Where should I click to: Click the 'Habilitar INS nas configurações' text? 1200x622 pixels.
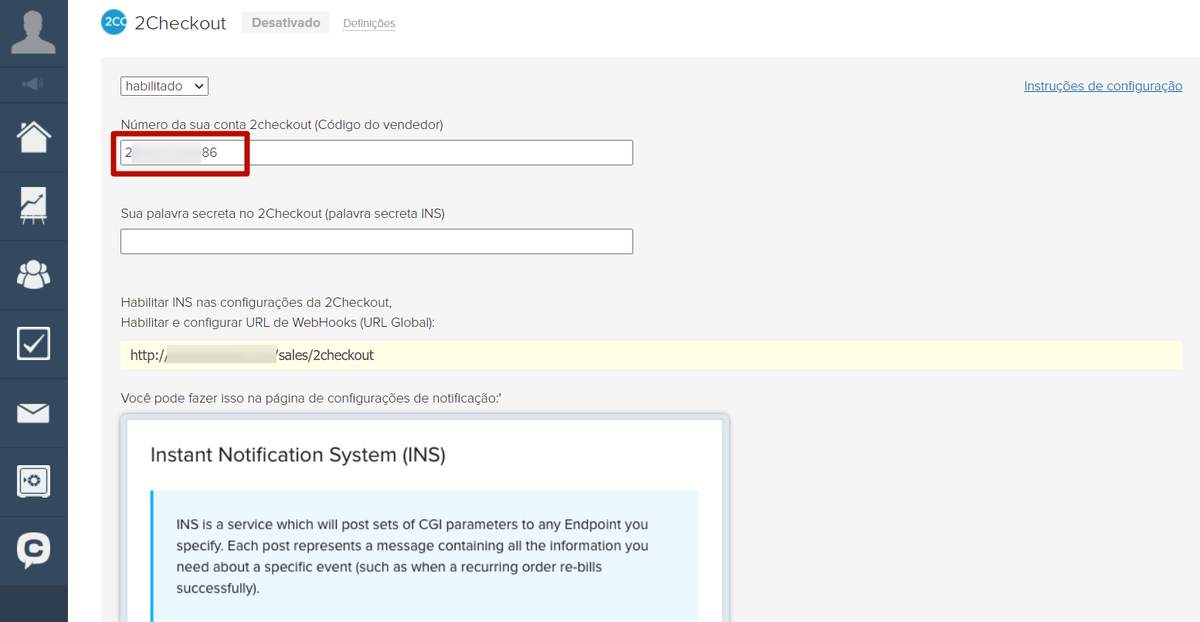pyautogui.click(x=256, y=302)
